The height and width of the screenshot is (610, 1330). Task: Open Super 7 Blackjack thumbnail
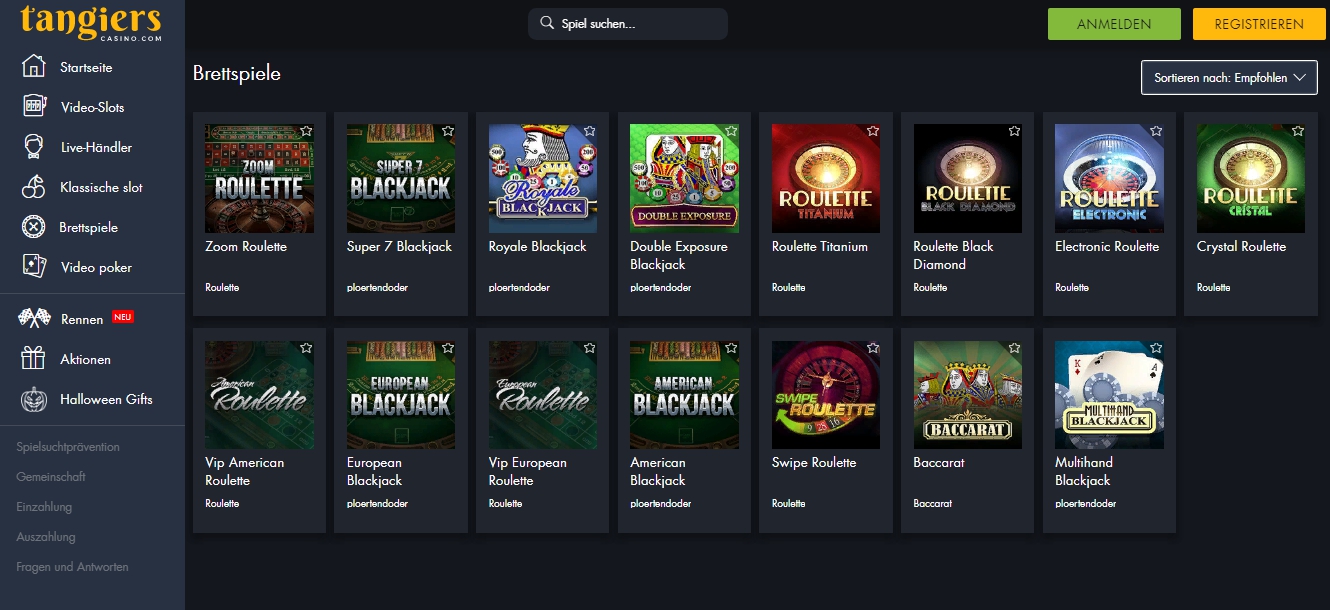pos(401,178)
